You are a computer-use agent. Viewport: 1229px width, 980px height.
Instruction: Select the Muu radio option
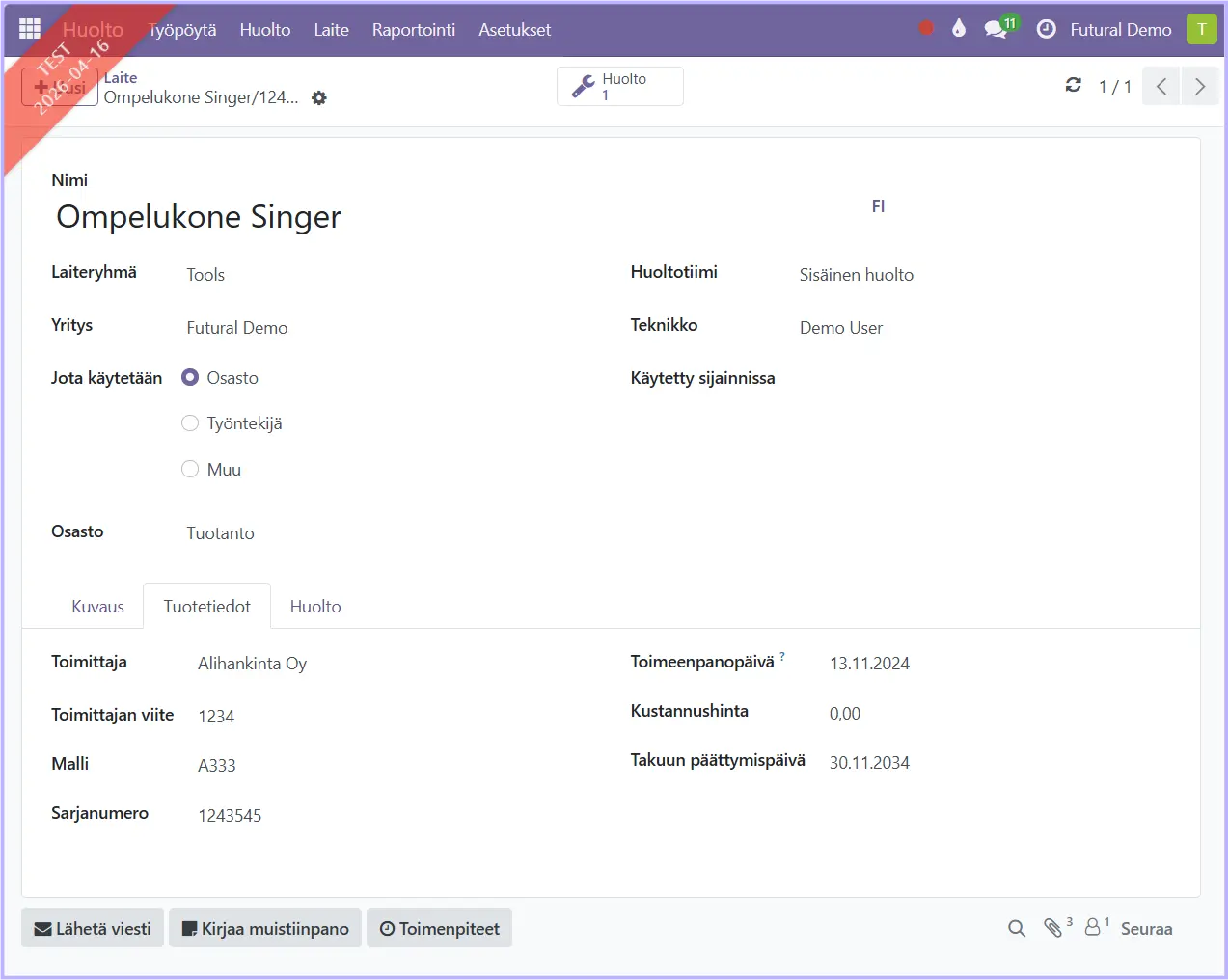[190, 469]
